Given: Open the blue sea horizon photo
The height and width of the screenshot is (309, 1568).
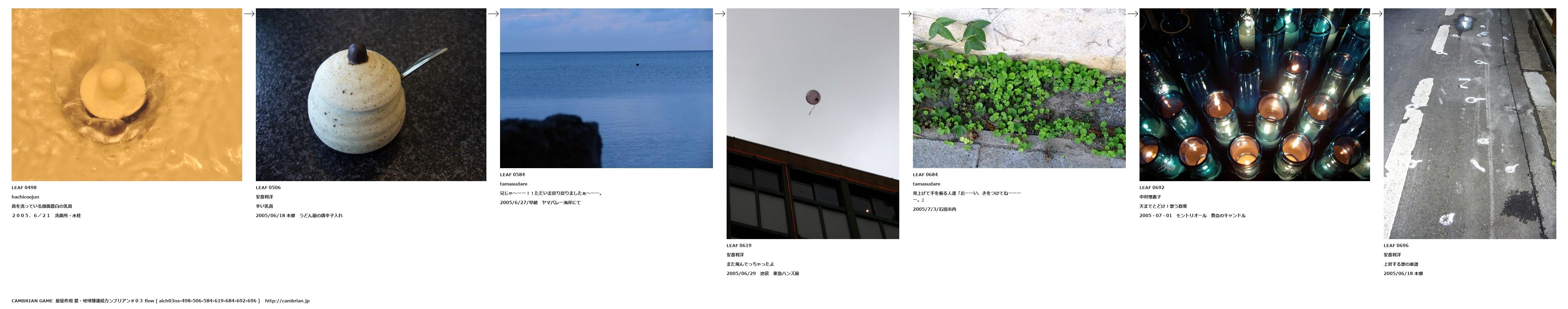Looking at the screenshot, I should pos(606,88).
